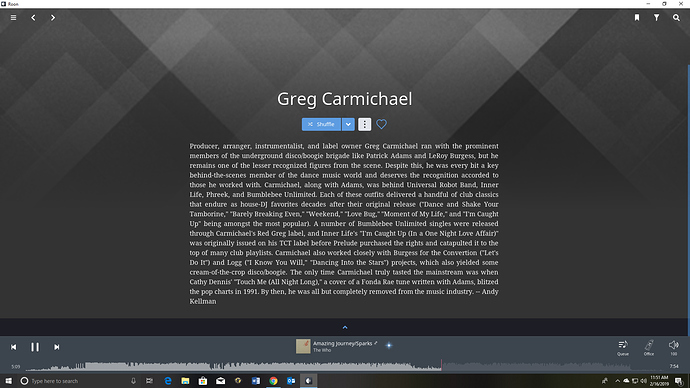This screenshot has width=690, height=388.
Task: Open search with the magnifier icon
Action: (676, 18)
